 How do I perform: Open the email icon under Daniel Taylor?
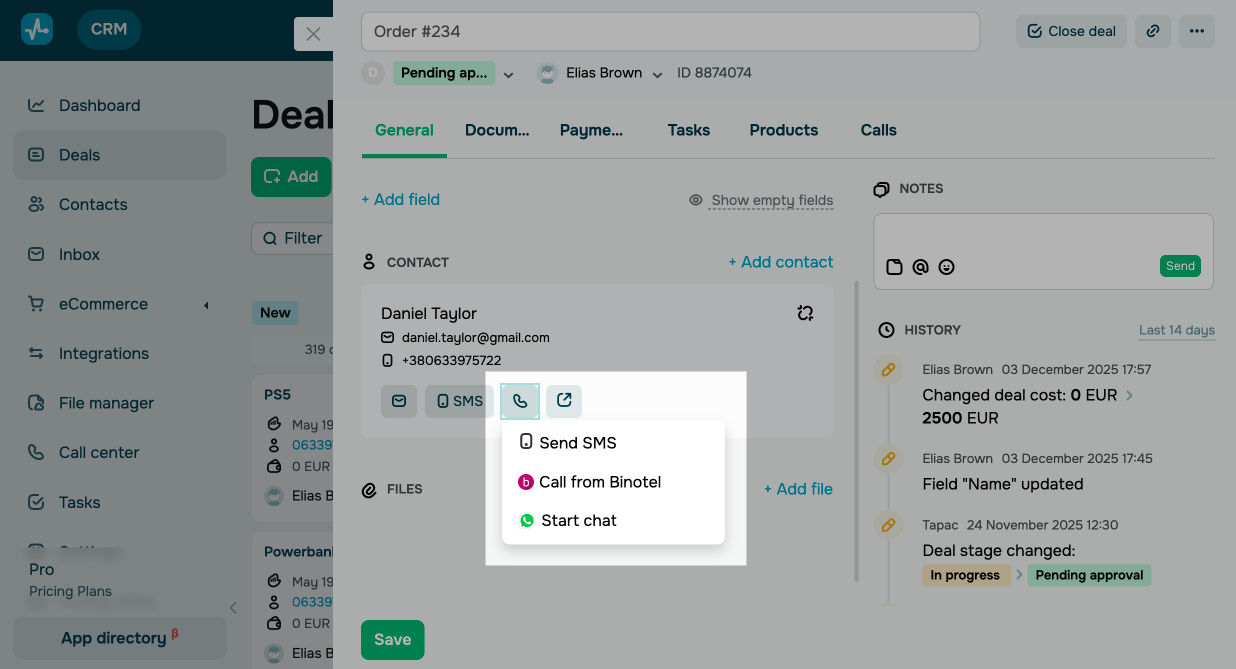pyautogui.click(x=399, y=400)
